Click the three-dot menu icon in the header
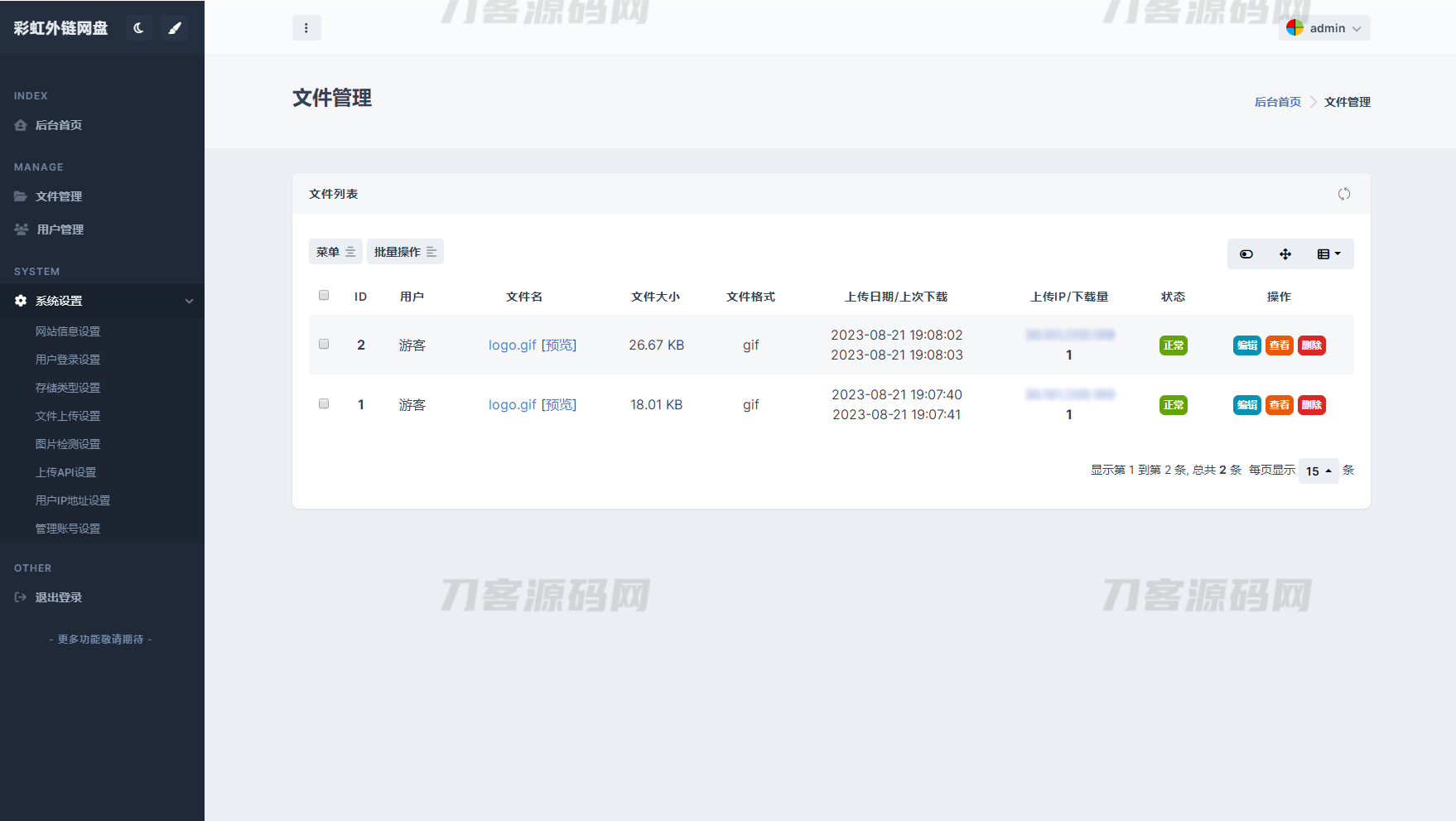The height and width of the screenshot is (821, 1456). coord(306,28)
